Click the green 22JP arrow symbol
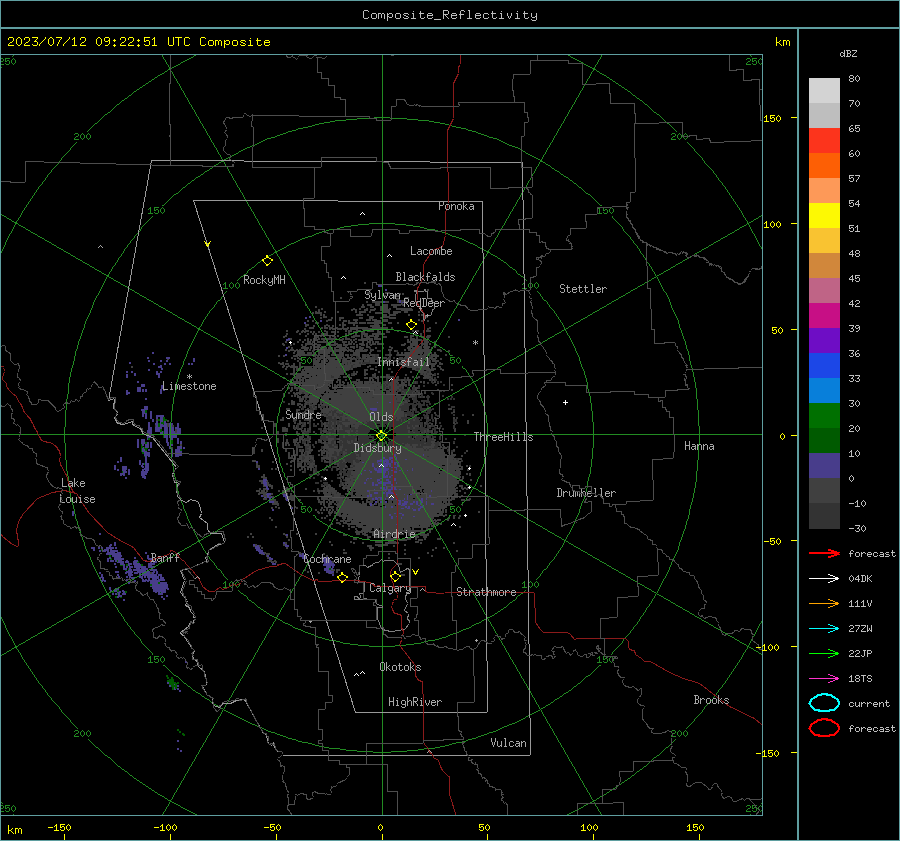Image resolution: width=900 pixels, height=841 pixels. coord(824,653)
